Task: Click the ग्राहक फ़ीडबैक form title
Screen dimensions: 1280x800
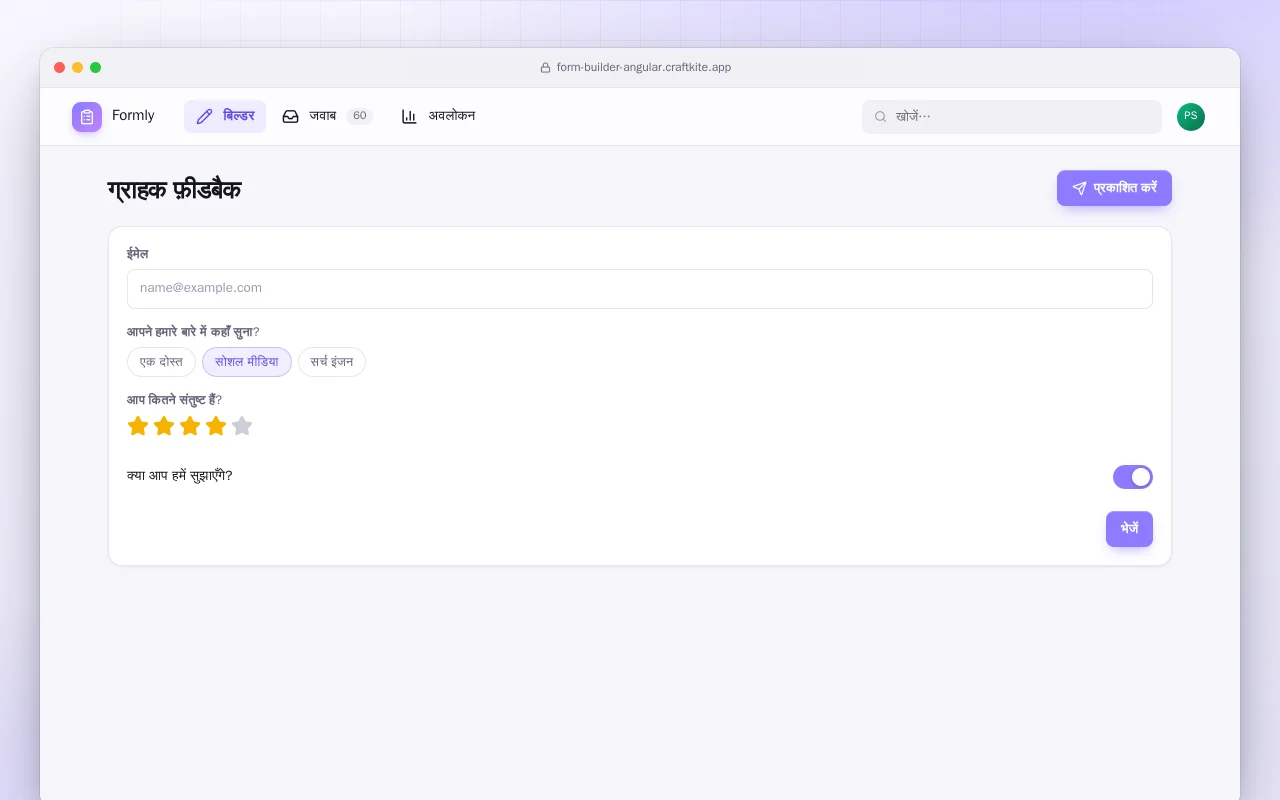Action: click(174, 190)
